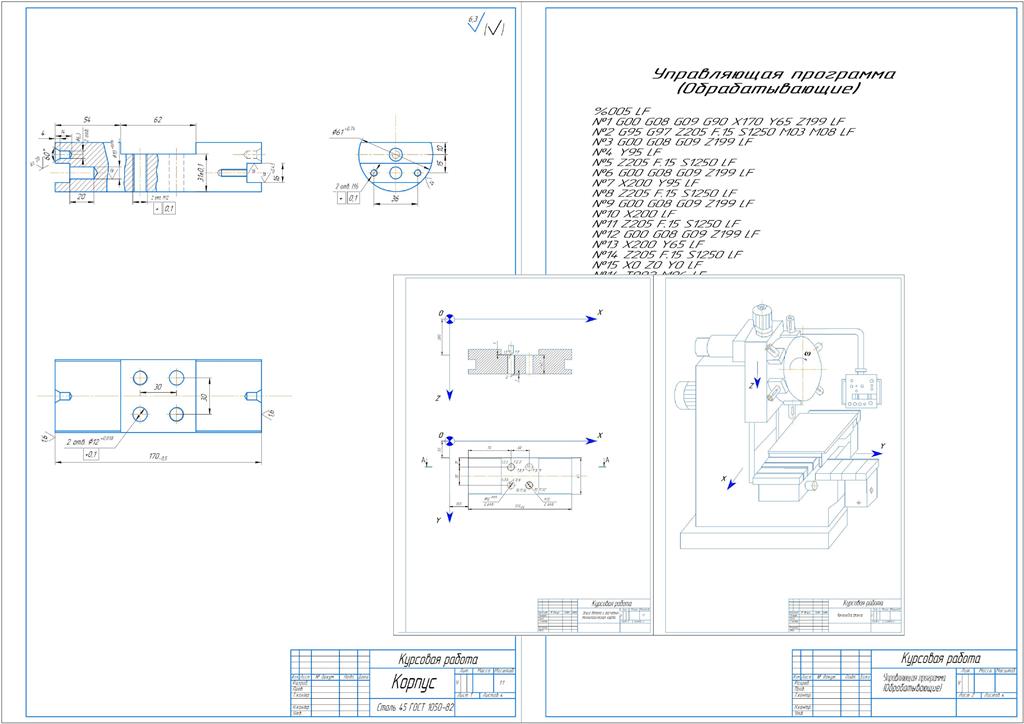The height and width of the screenshot is (724, 1024).
Task: Select the program line '%005 LF'
Action: (622, 112)
